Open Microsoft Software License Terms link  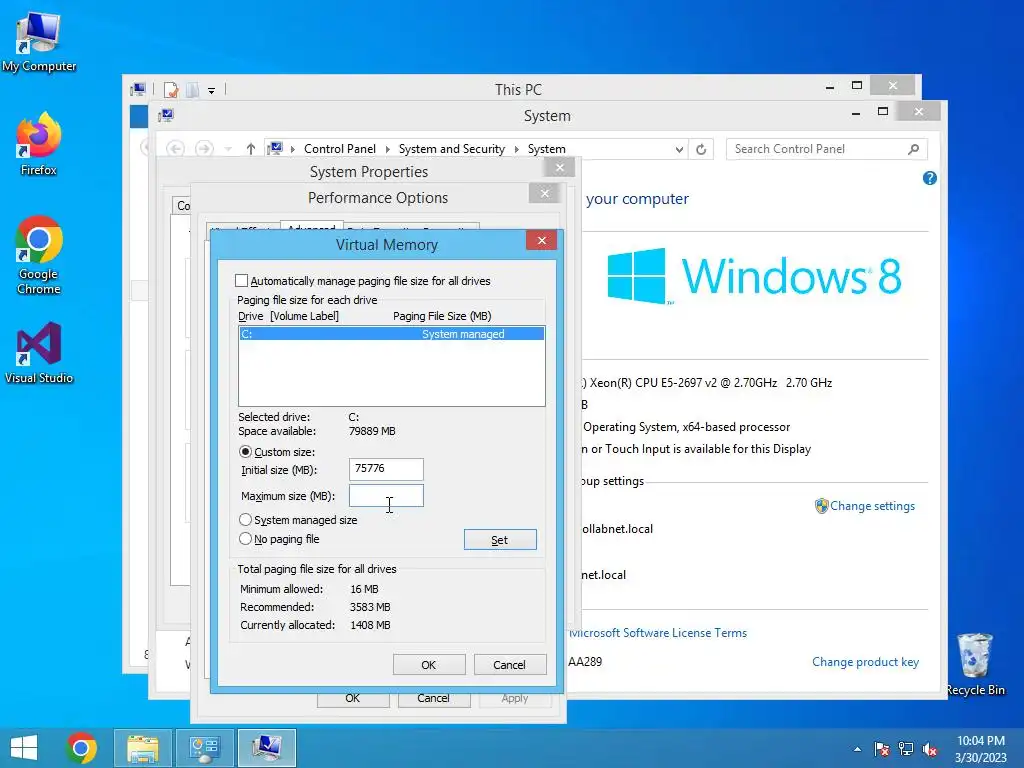click(x=658, y=633)
